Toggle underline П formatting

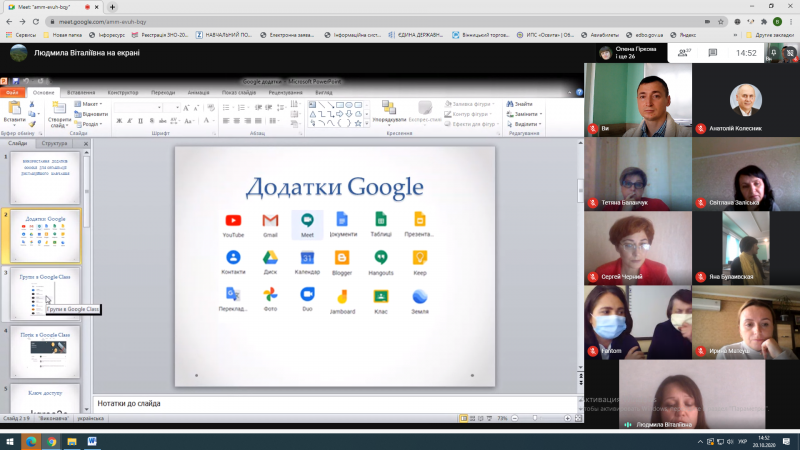click(x=141, y=121)
